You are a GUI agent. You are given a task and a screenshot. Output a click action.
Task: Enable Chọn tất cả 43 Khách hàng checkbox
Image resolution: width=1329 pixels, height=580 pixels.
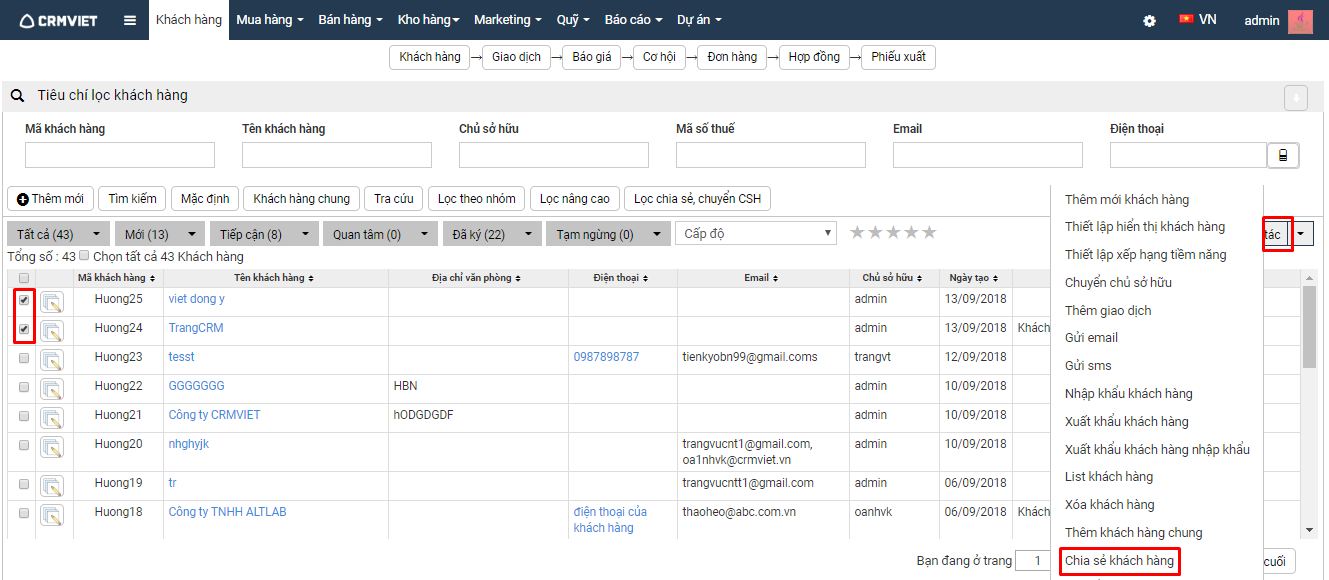[x=84, y=256]
